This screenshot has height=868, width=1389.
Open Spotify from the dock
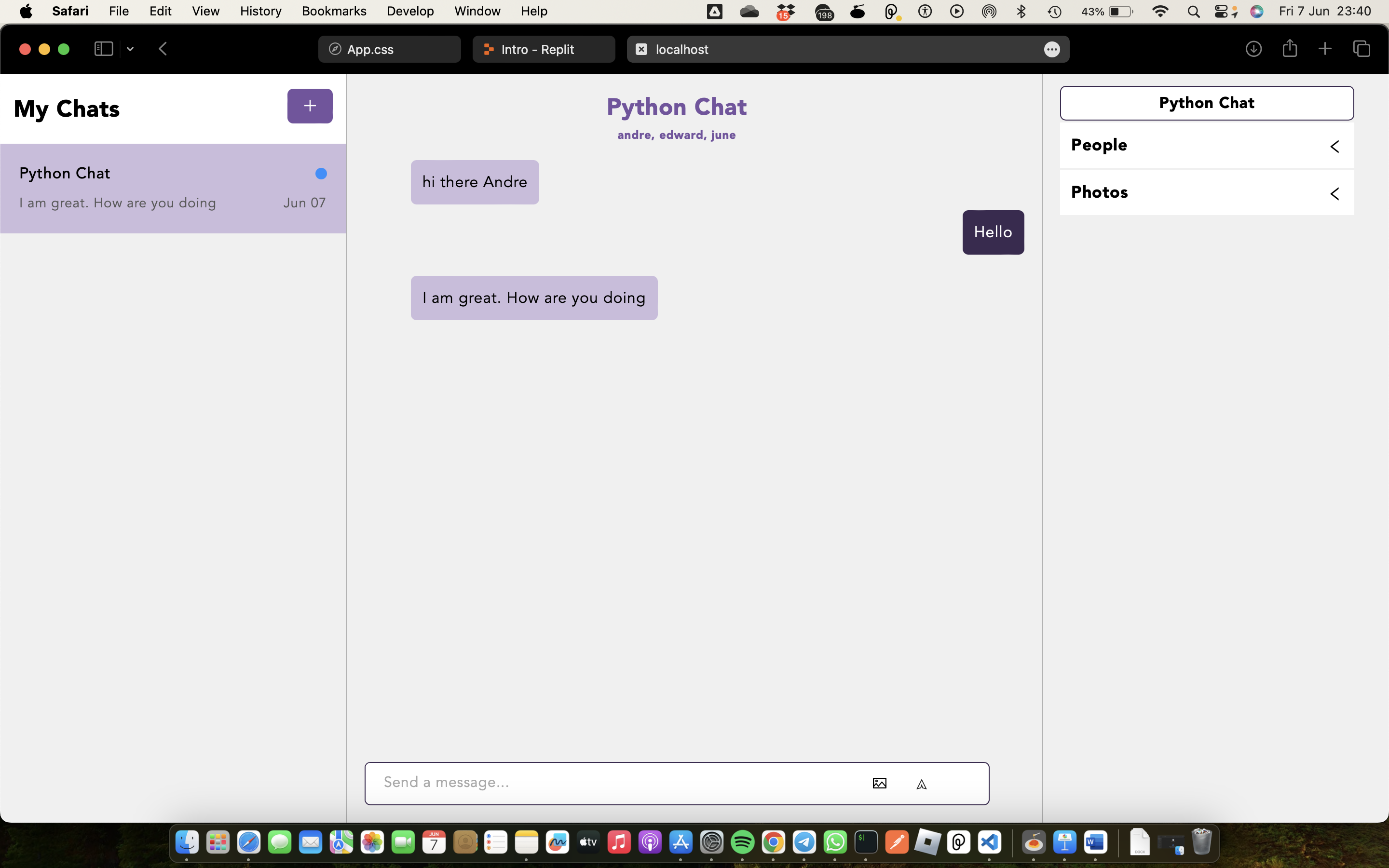pos(742,842)
